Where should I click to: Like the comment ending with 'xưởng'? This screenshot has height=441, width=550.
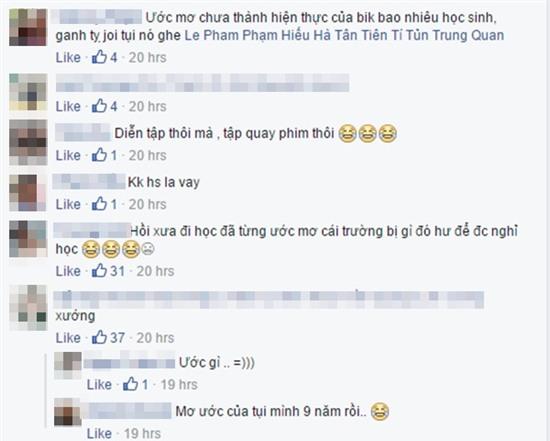point(68,338)
